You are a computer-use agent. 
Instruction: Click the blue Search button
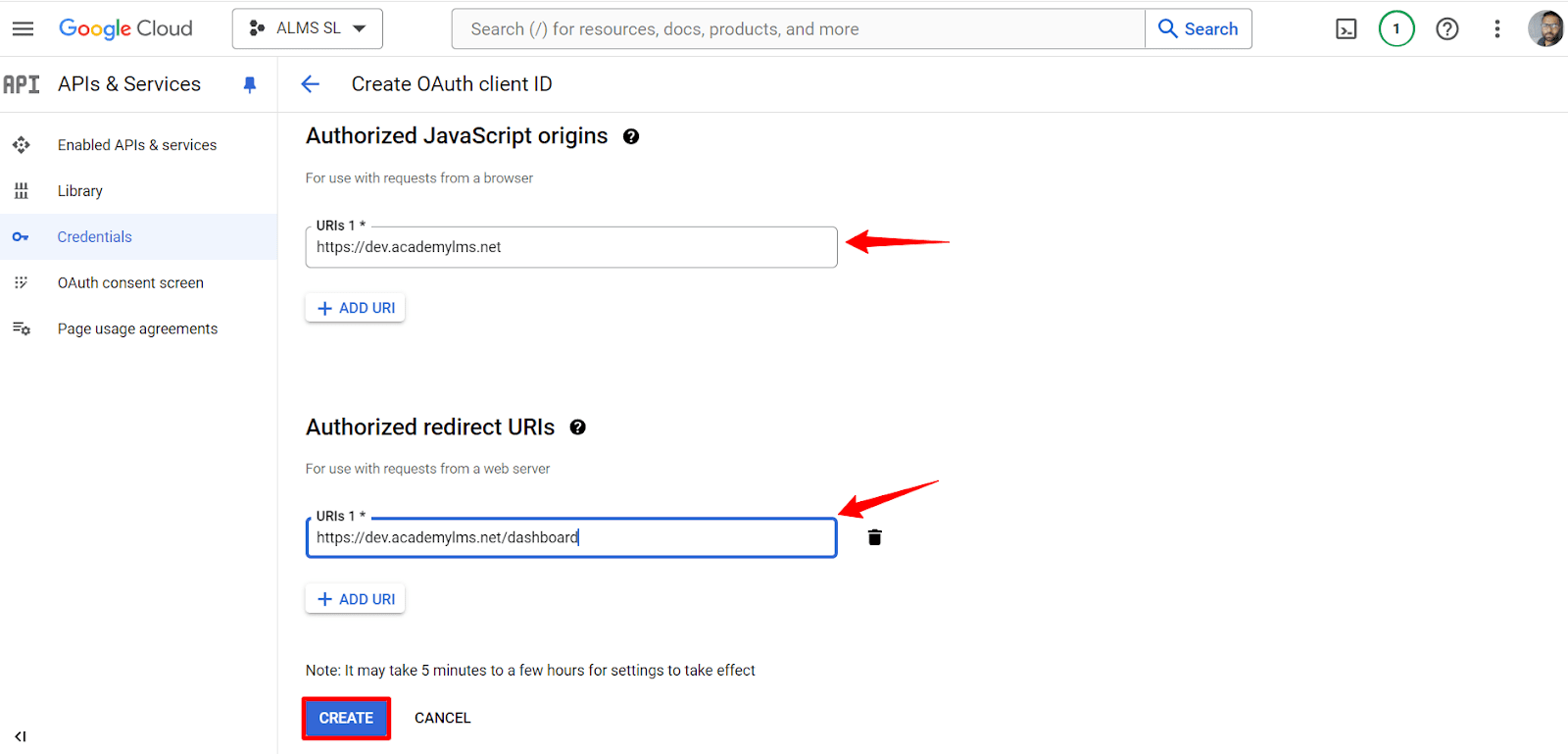pyautogui.click(x=1199, y=29)
